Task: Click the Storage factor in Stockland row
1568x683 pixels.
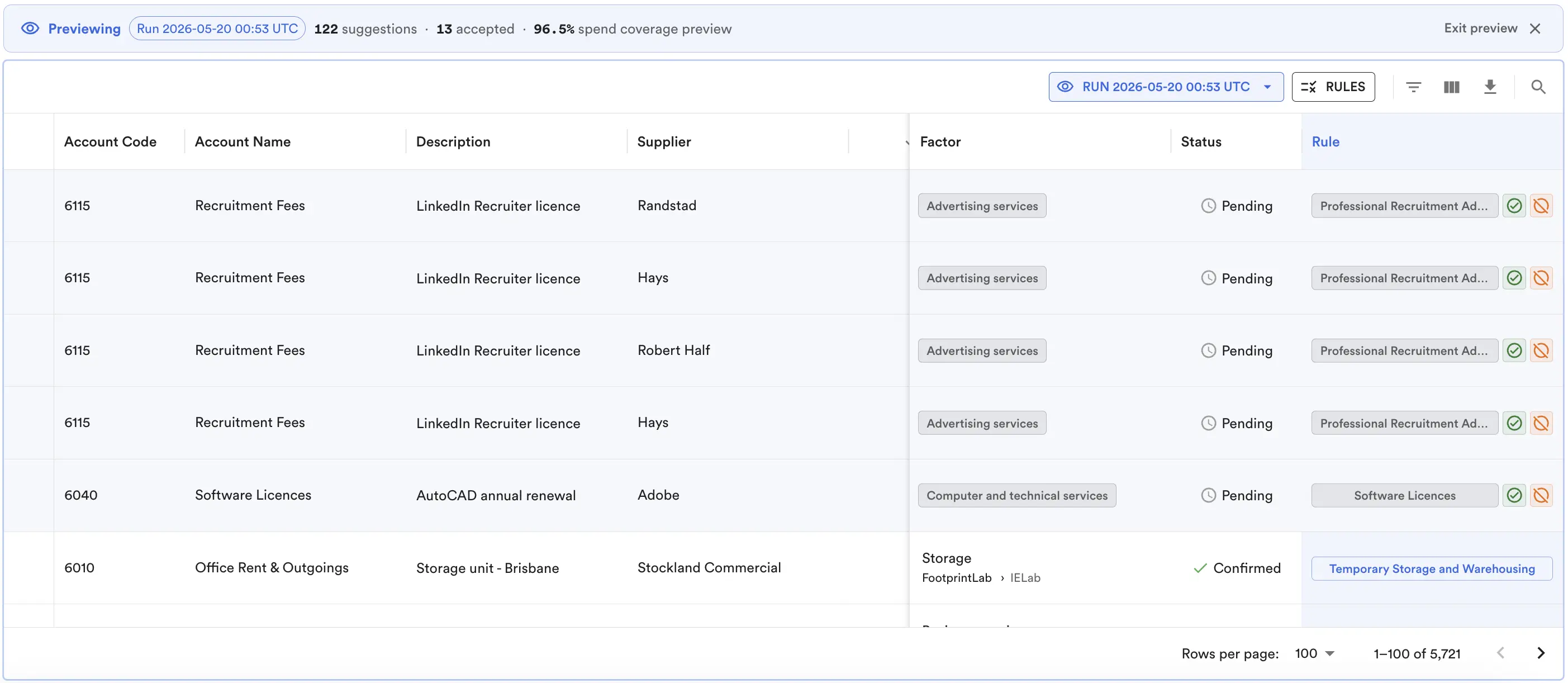Action: pyautogui.click(x=946, y=558)
